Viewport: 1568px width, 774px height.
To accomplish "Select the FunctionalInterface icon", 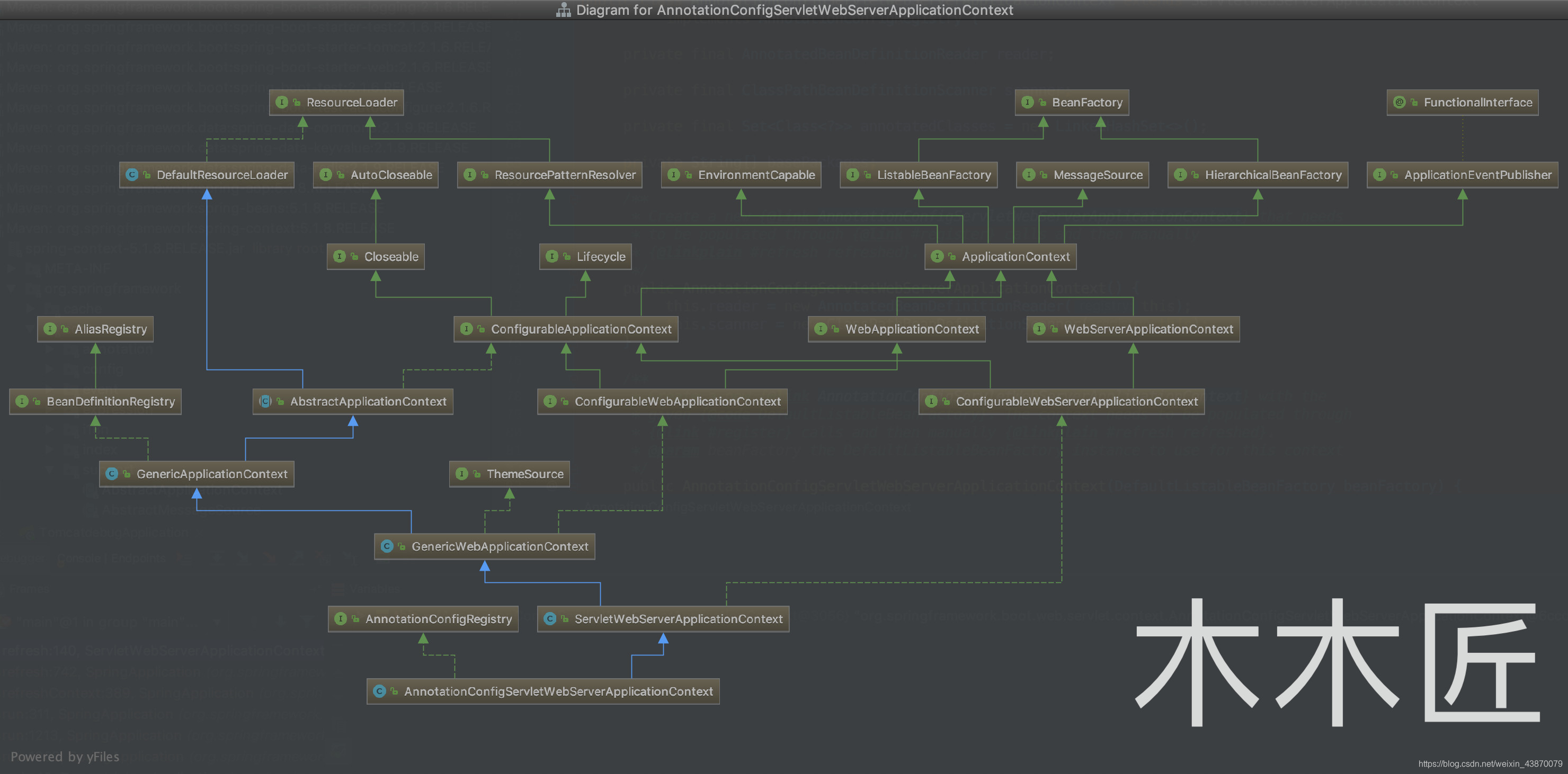I will 1396,101.
